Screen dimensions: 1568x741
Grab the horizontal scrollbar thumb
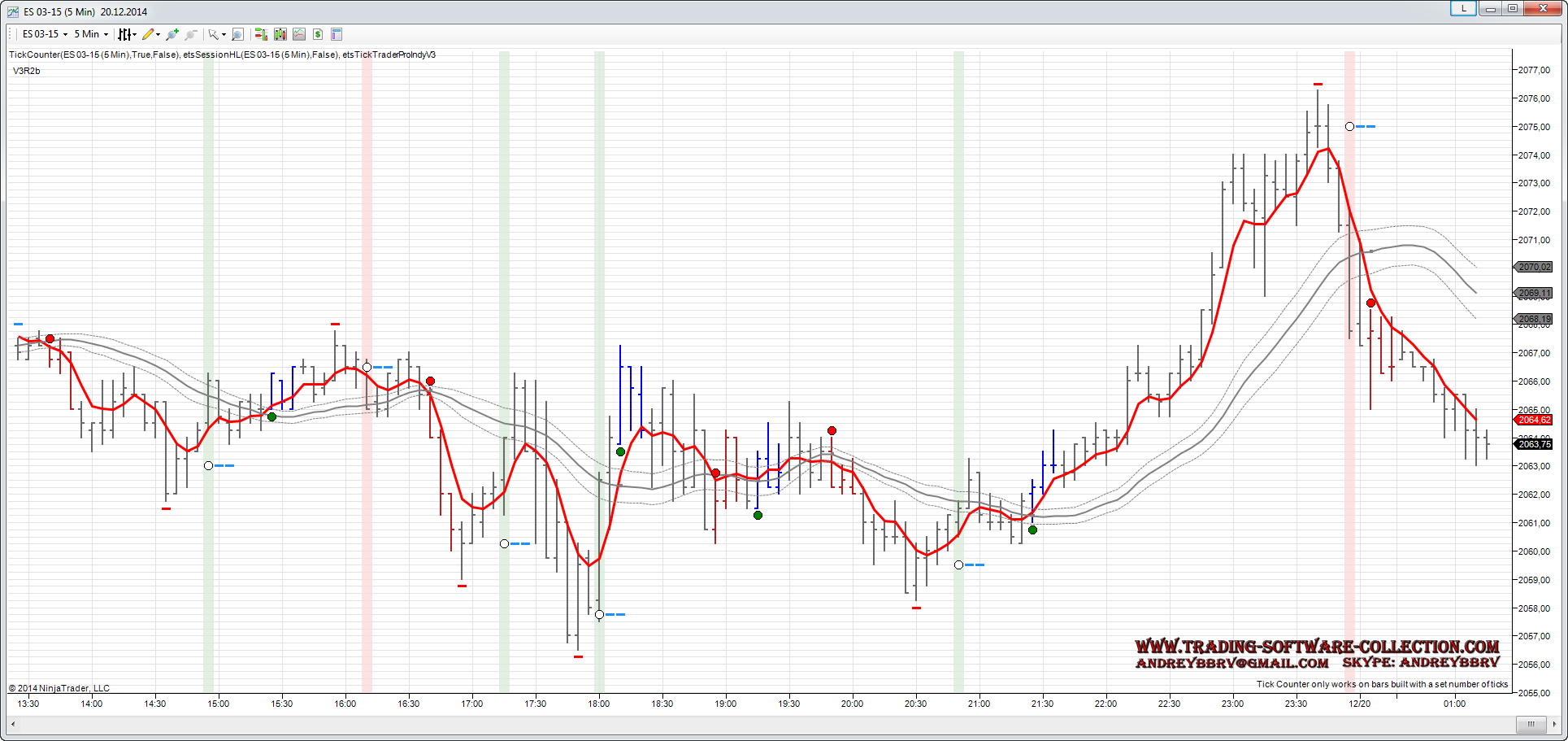1531,724
